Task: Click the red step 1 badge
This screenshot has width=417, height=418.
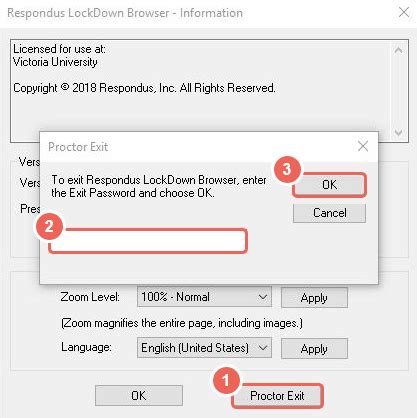Action: (x=226, y=380)
